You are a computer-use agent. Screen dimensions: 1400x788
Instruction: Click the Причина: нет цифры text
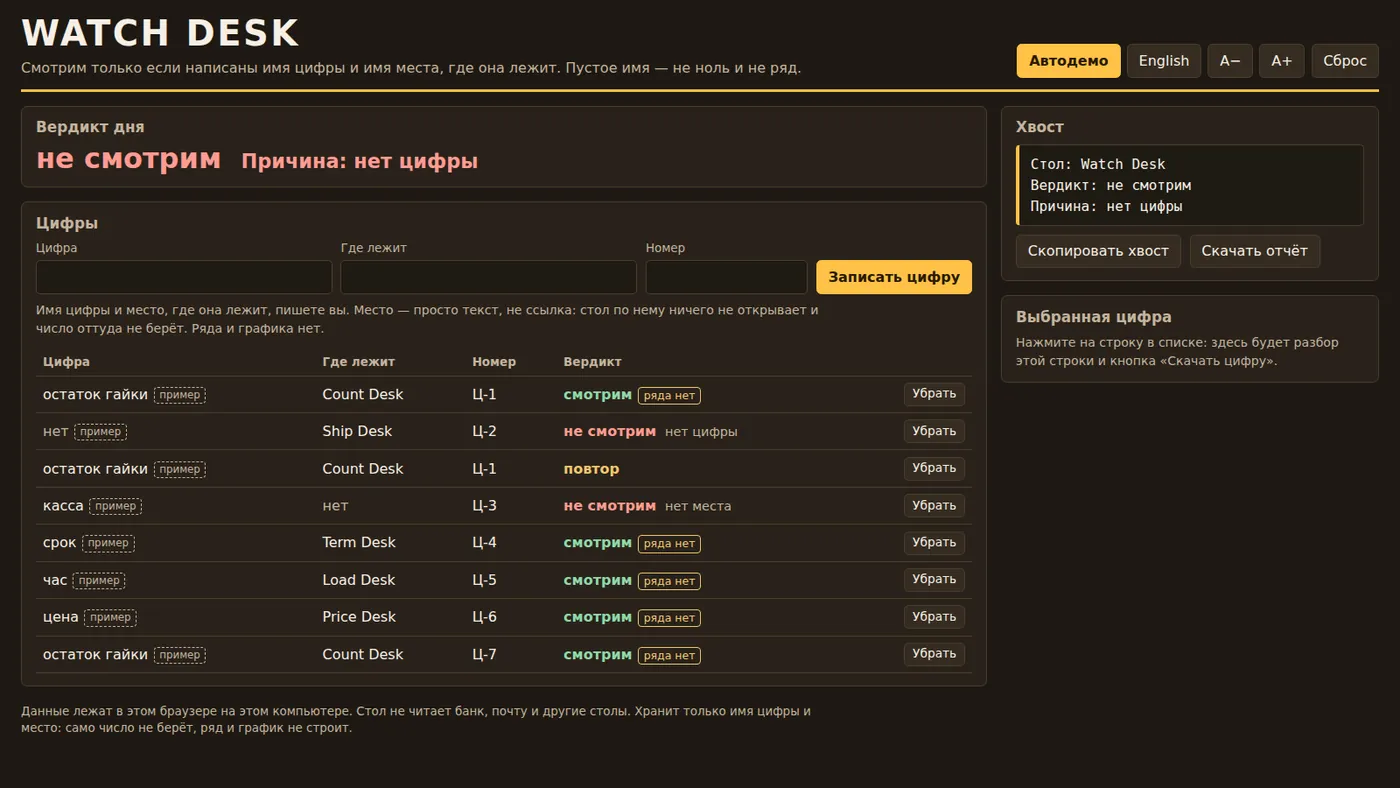[x=359, y=161]
